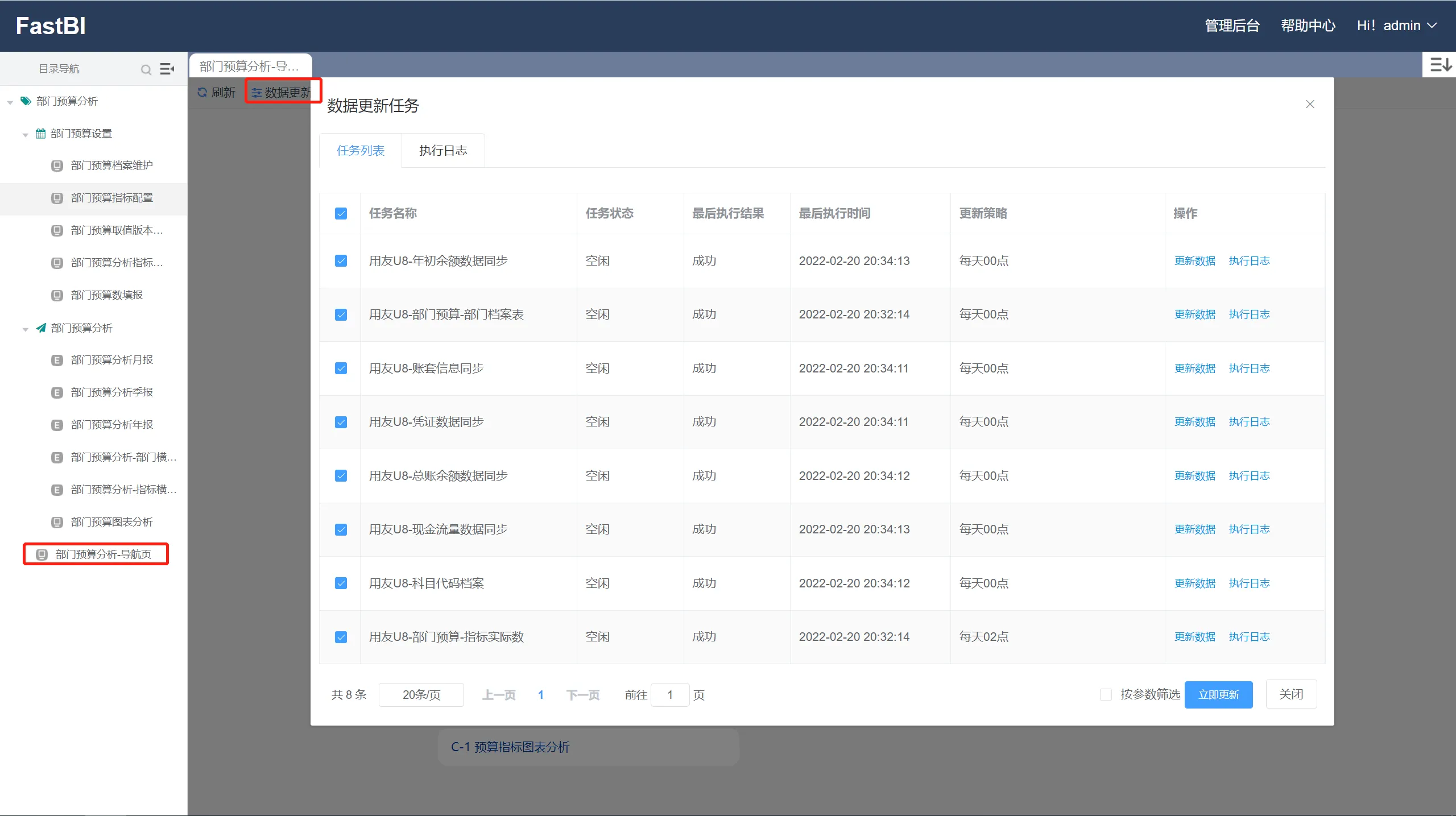Screen dimensions: 1456x816
Task: Click the sidebar search magnifier icon
Action: click(x=146, y=69)
